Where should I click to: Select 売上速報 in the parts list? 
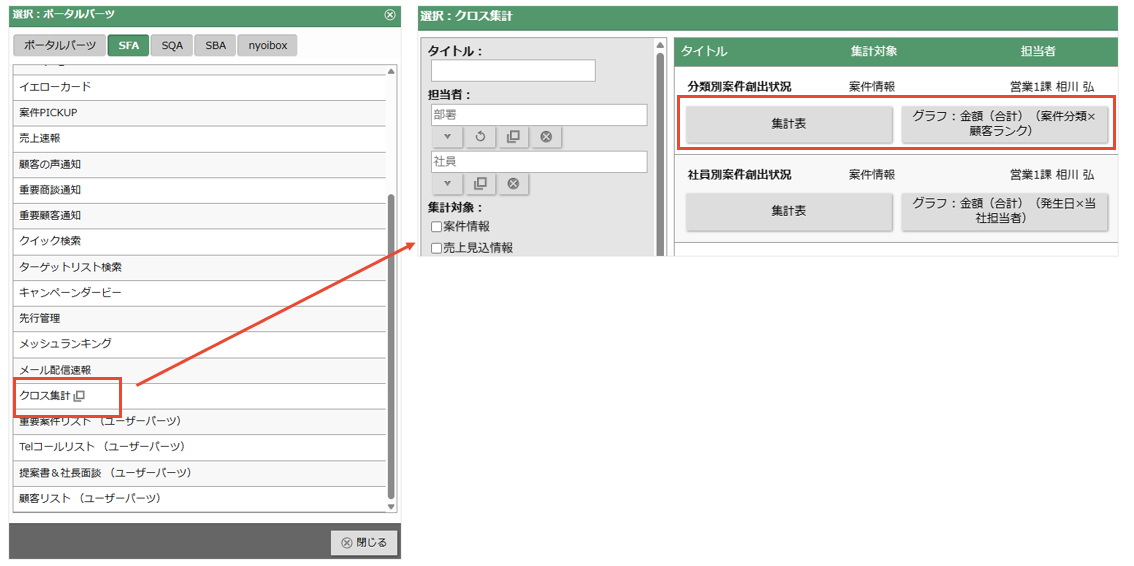[40, 138]
